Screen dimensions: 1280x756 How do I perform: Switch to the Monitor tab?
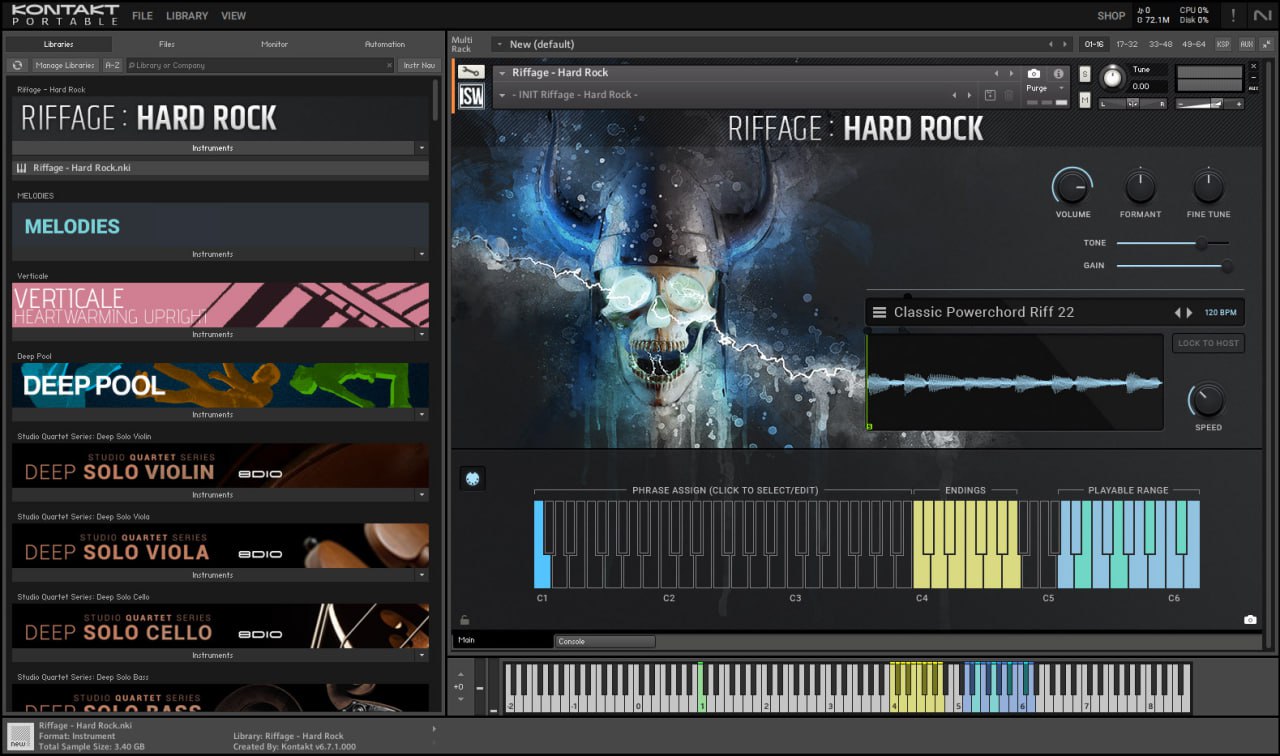tap(274, 44)
